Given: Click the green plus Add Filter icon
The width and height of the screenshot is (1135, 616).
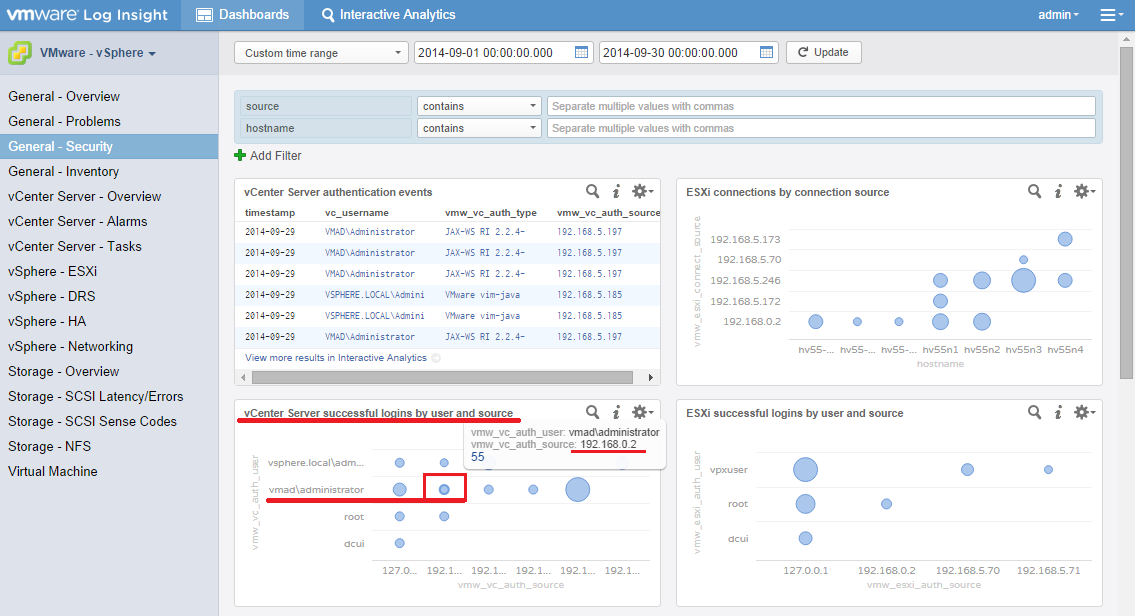Looking at the screenshot, I should coord(240,156).
